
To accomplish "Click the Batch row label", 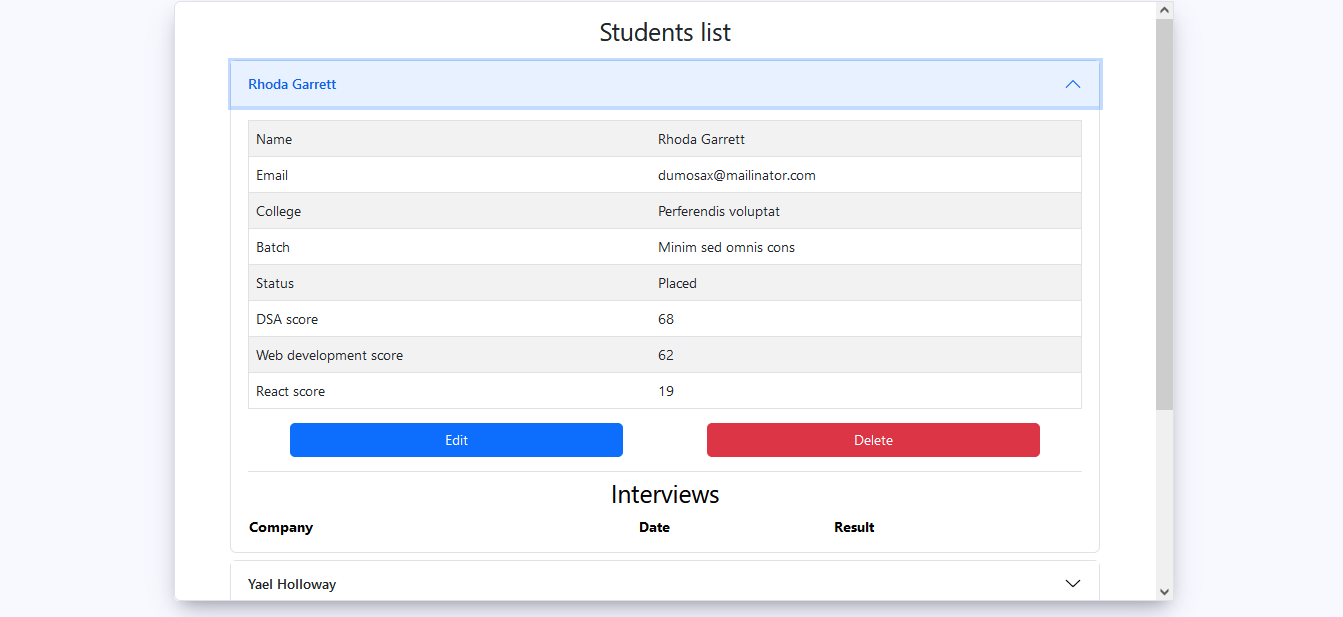I will [273, 247].
